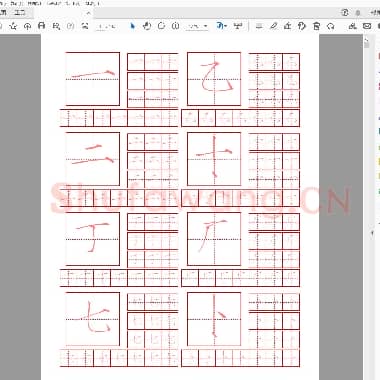Click the share link icon
380x380 pixels.
point(352,26)
